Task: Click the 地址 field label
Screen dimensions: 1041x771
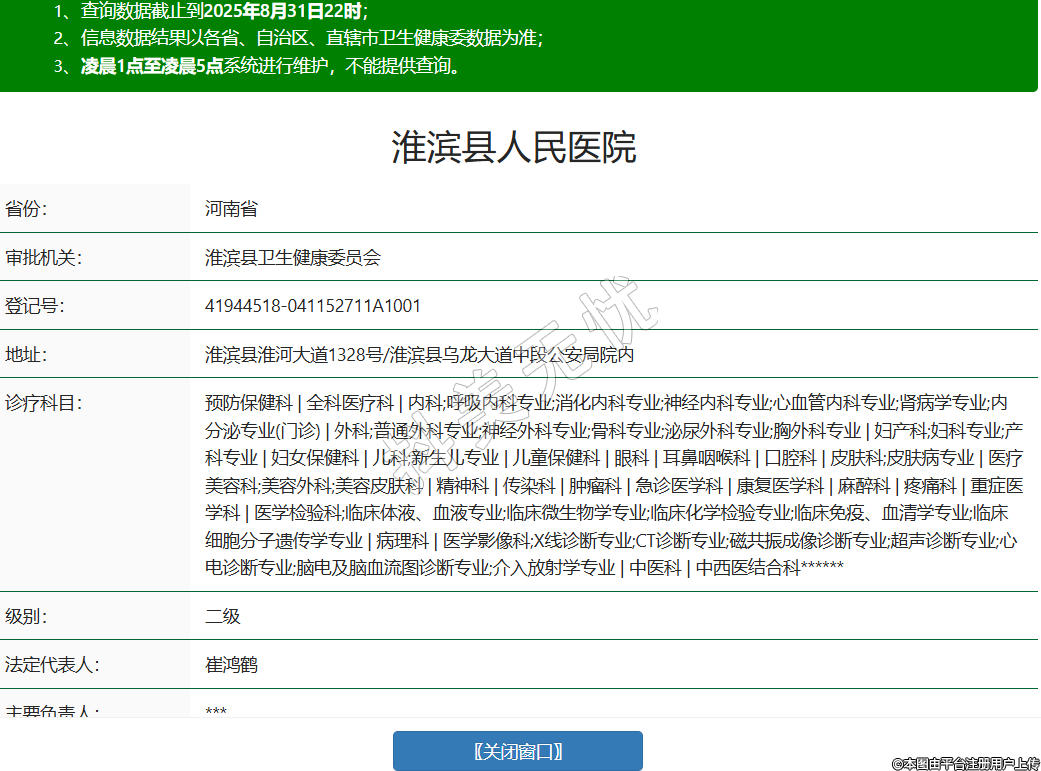Action: click(27, 354)
